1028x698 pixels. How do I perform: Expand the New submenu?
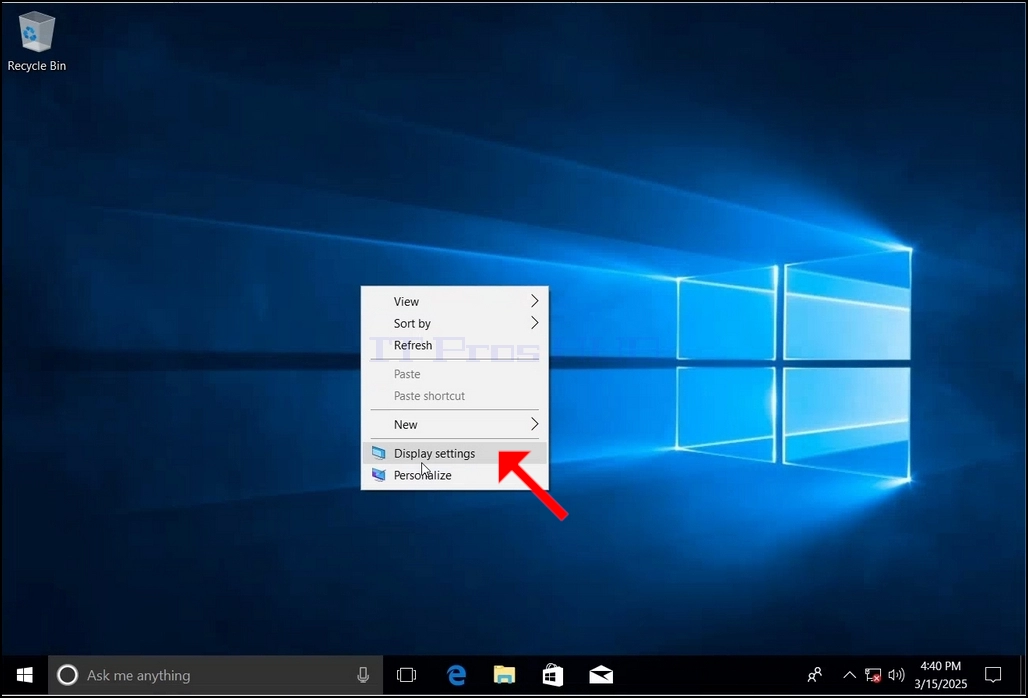click(x=455, y=425)
